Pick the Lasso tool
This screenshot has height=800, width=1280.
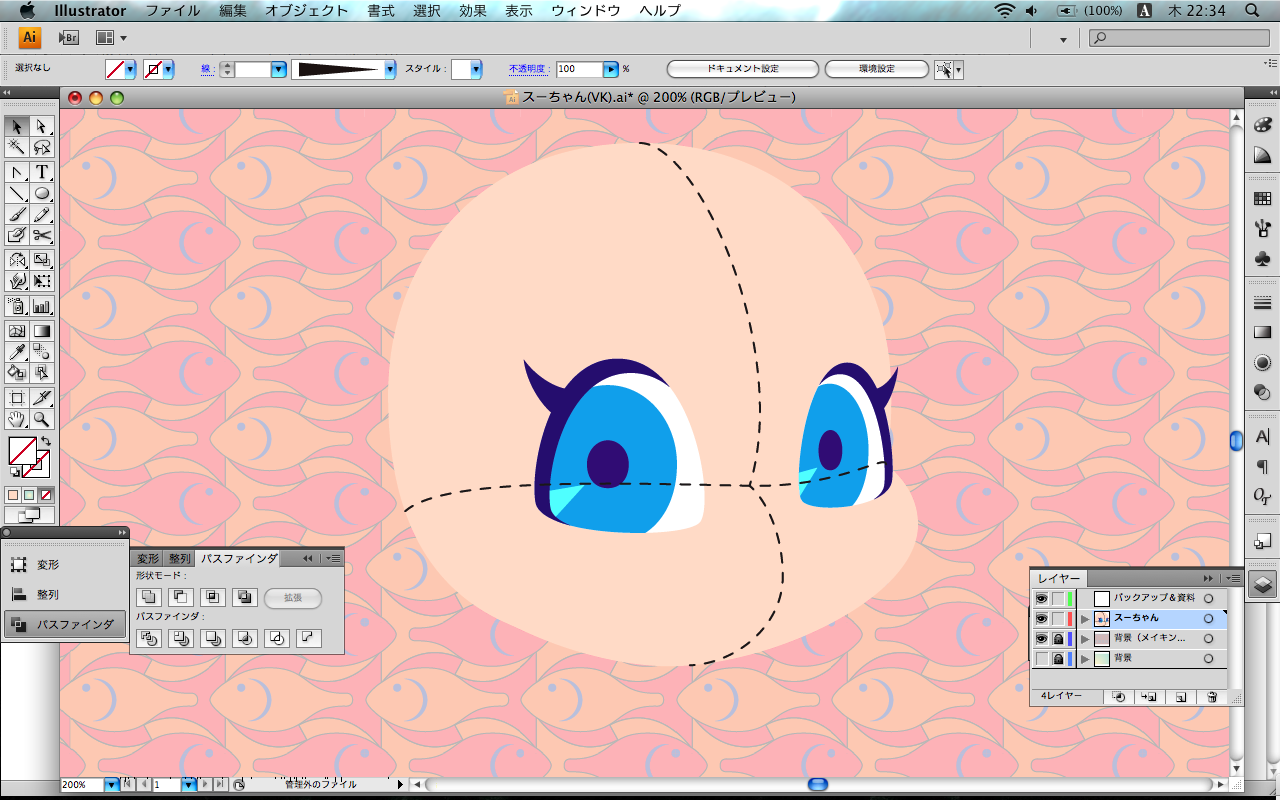42,148
